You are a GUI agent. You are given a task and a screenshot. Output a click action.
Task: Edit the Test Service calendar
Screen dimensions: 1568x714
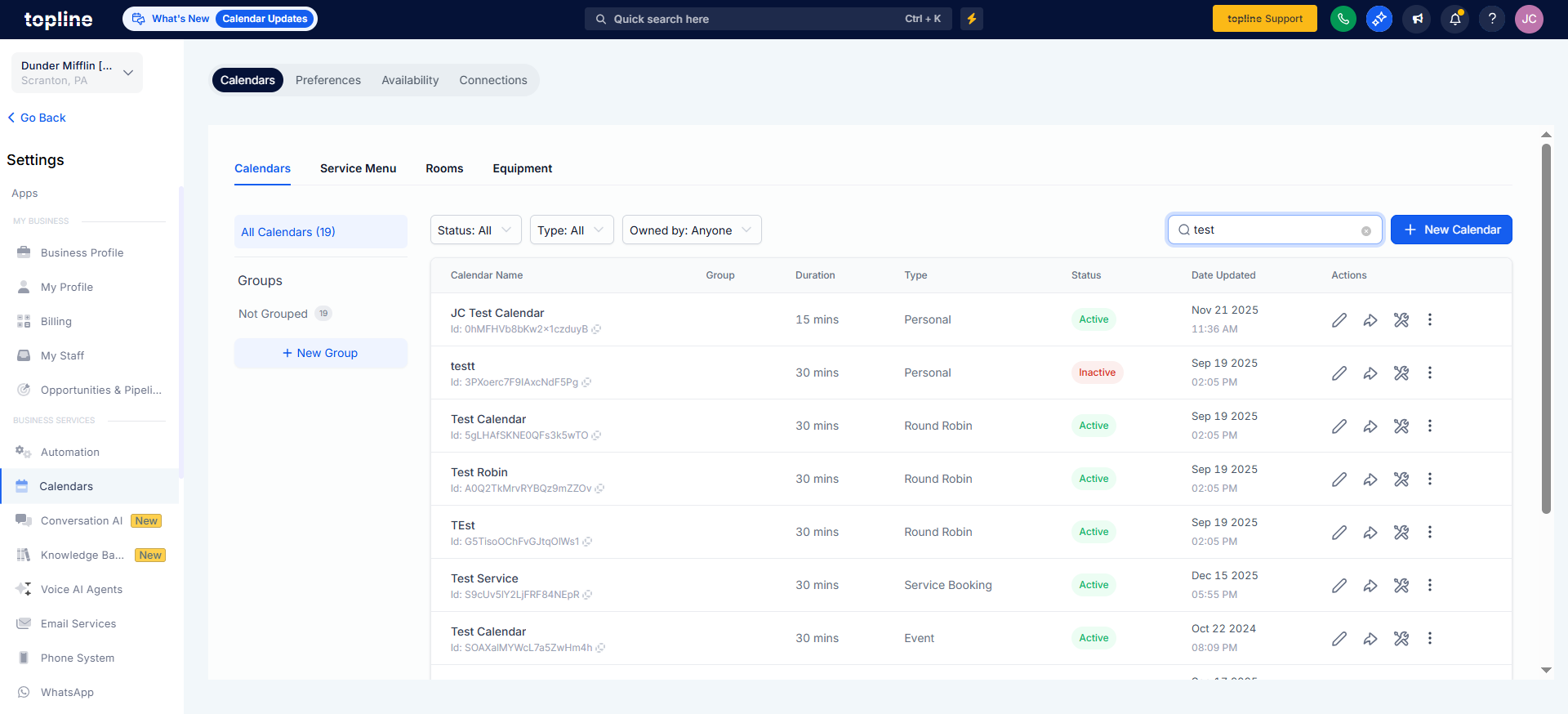1339,585
